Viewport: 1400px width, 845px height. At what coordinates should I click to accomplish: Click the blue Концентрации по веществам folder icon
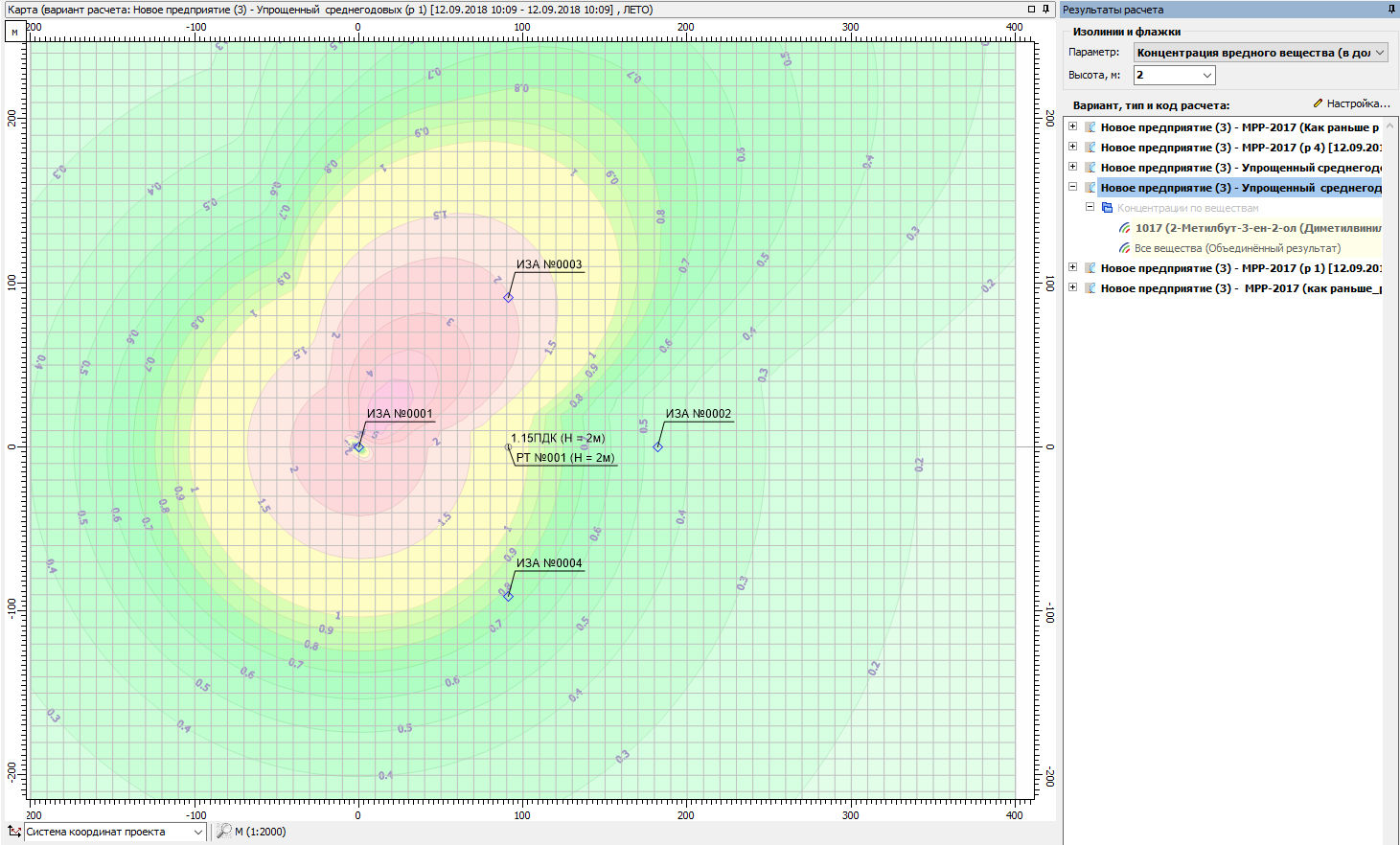pyautogui.click(x=1107, y=208)
